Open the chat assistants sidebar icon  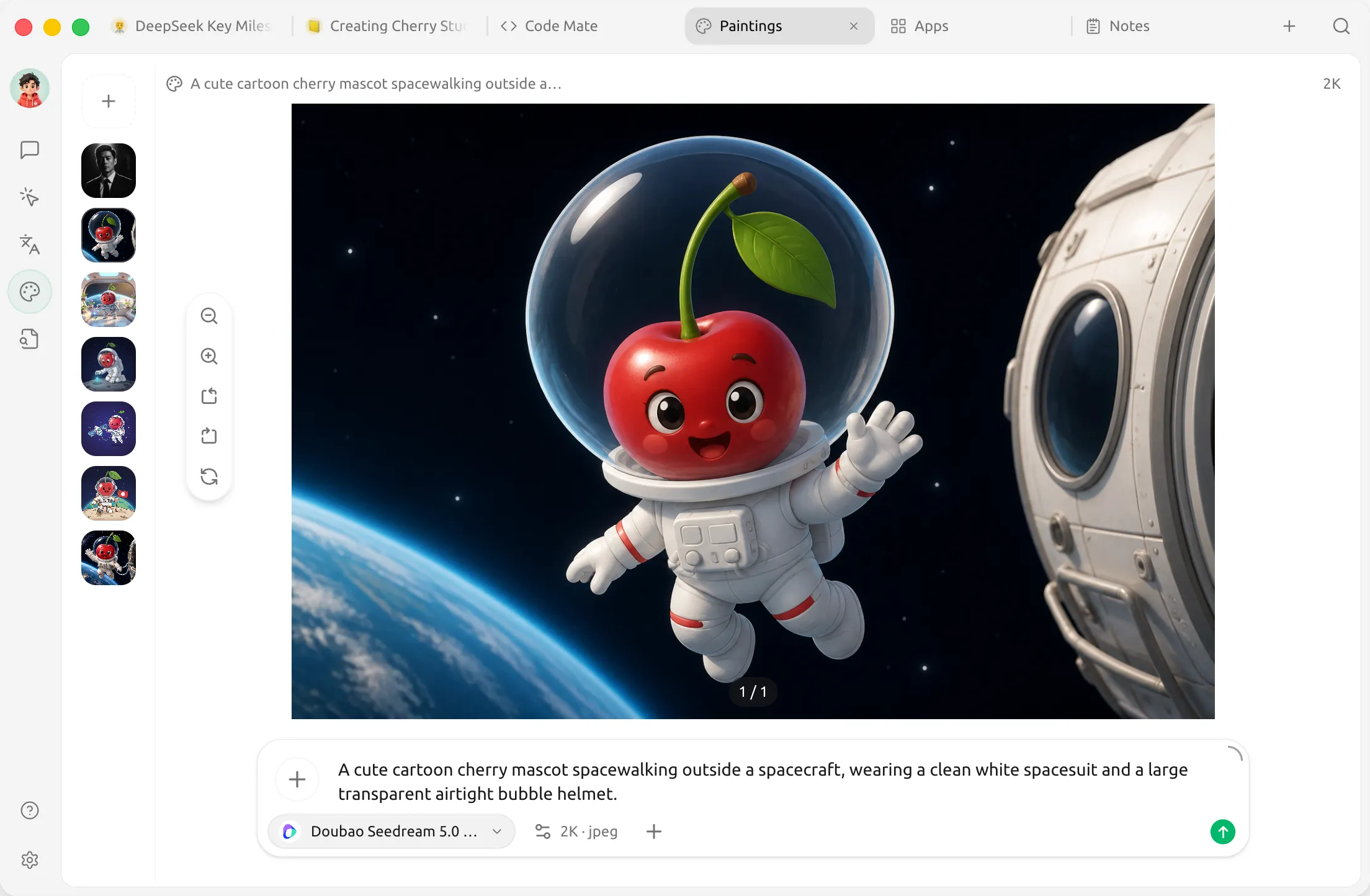tap(29, 150)
